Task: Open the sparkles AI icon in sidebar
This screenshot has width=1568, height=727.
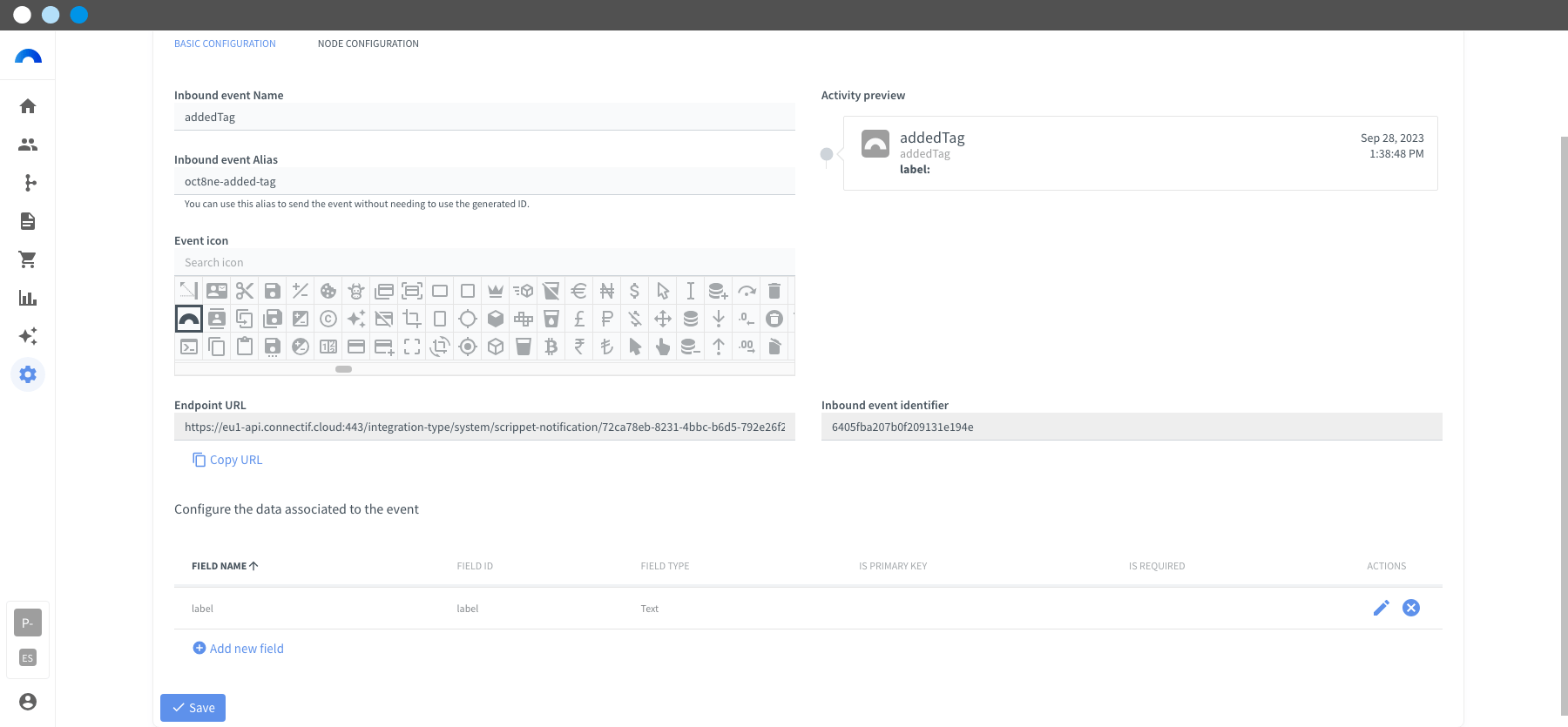Action: click(28, 336)
